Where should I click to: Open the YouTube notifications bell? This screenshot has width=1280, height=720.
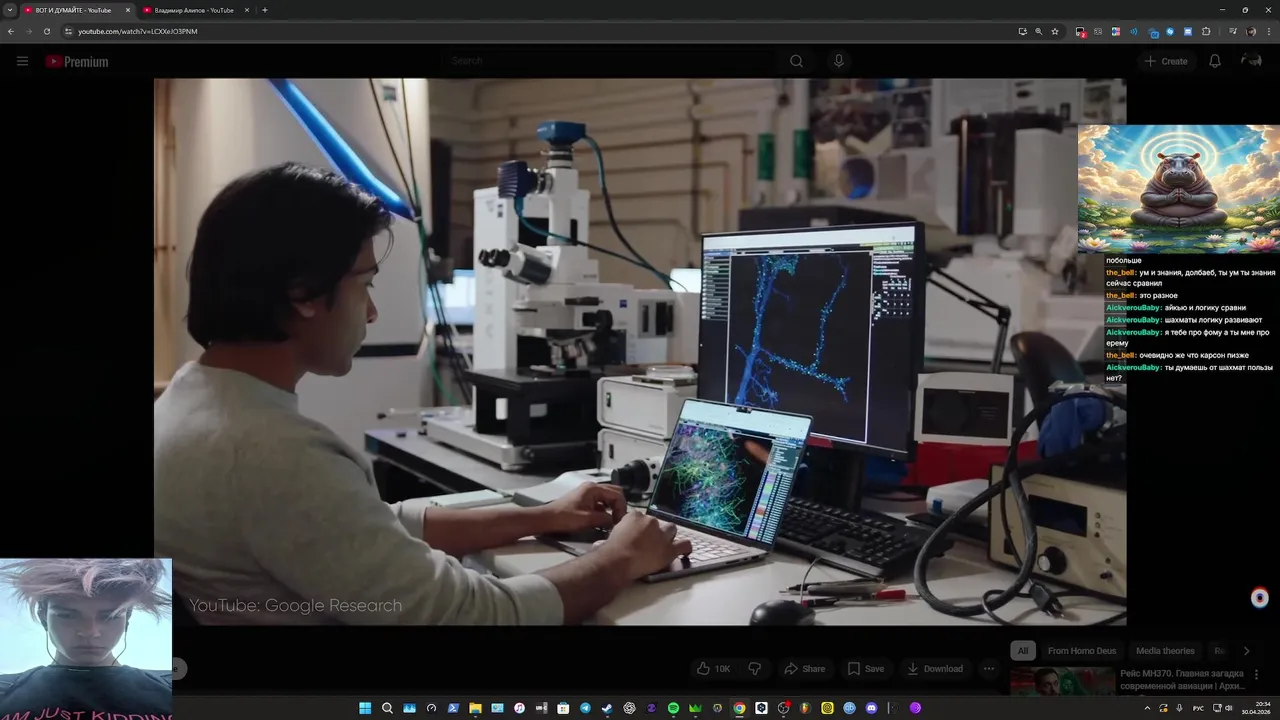[1215, 61]
